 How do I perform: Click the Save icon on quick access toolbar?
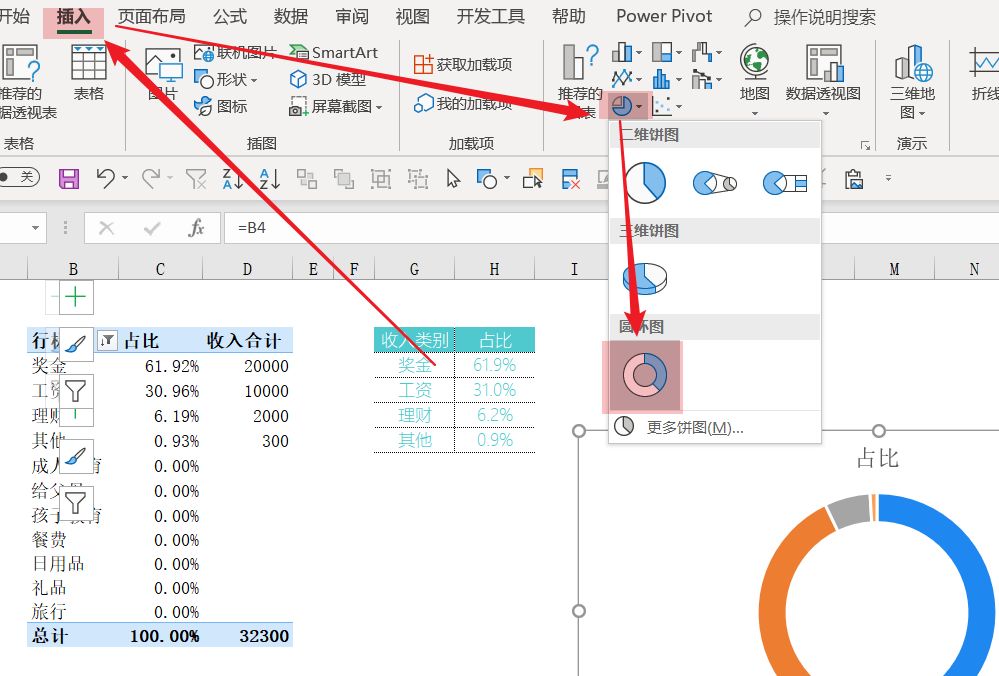(x=69, y=177)
